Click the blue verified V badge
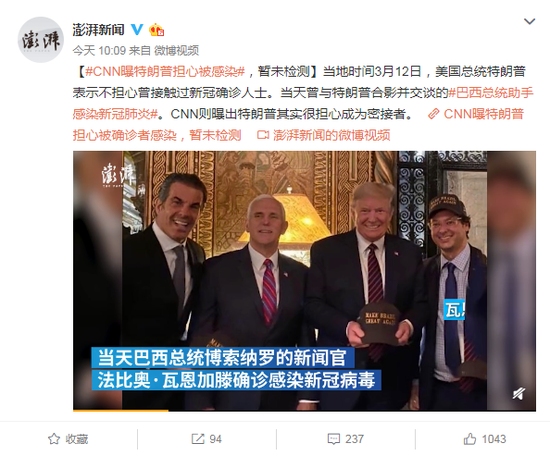Viewport: 550px width, 456px height. pyautogui.click(x=137, y=30)
